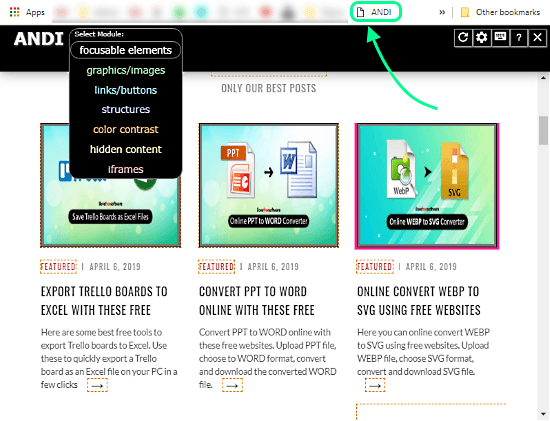Viewport: 550px width, 421px height.
Task: Close the ANDI toolbar
Action: [537, 37]
